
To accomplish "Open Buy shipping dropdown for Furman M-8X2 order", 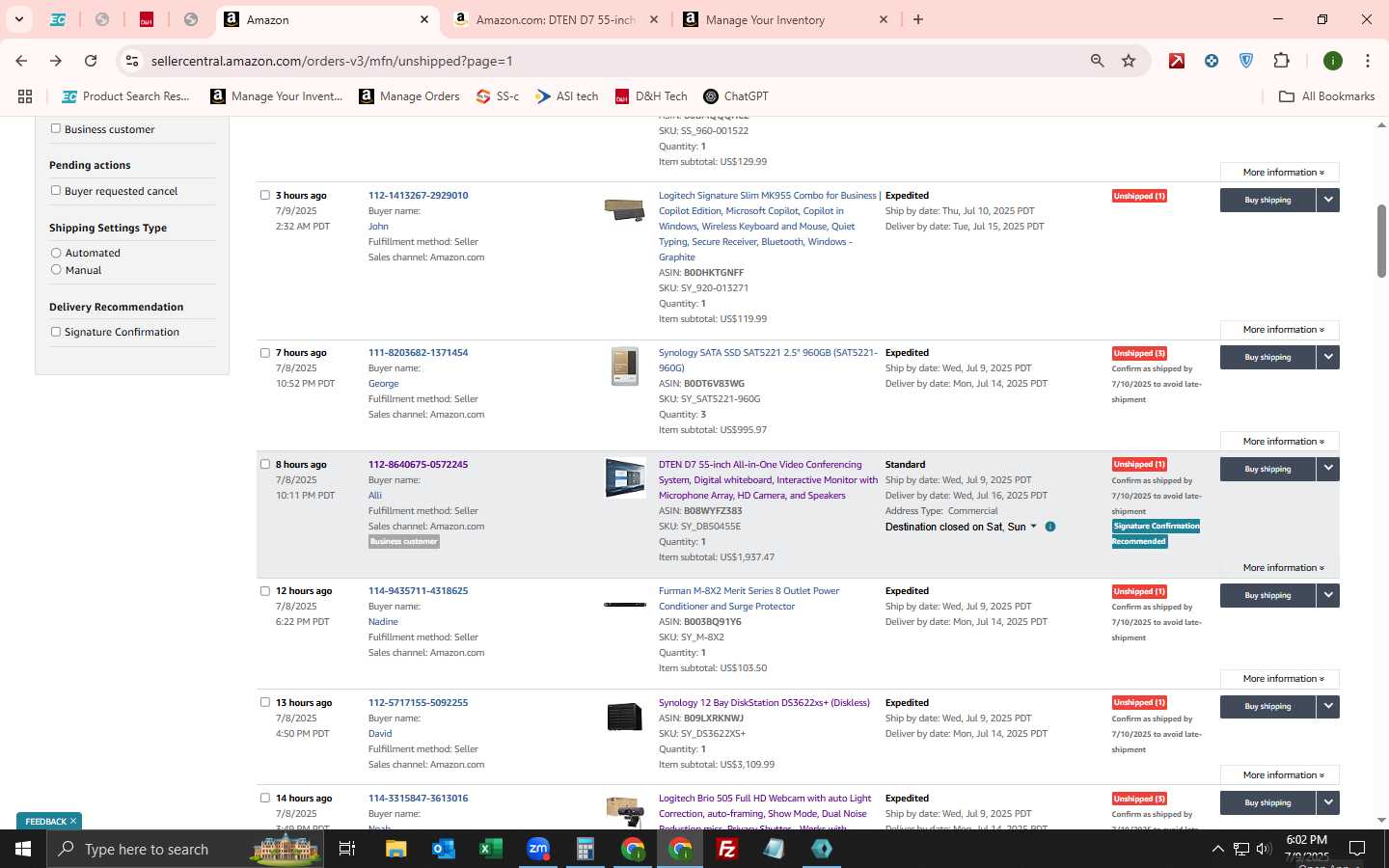I will (1328, 595).
